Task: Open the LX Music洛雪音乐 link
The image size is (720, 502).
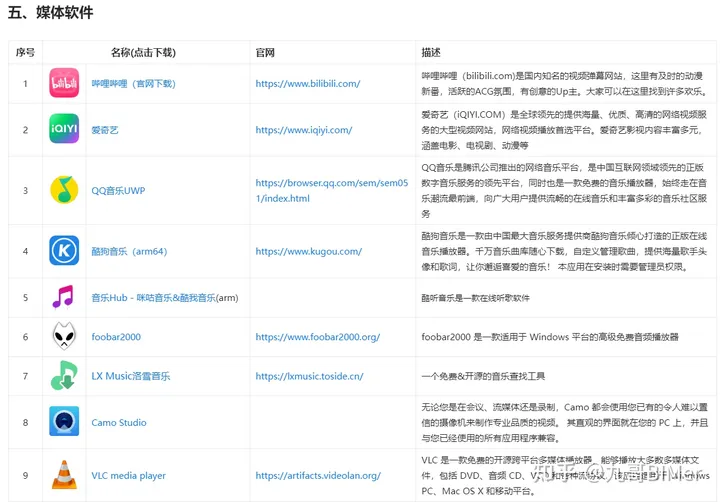Action: pyautogui.click(x=130, y=376)
